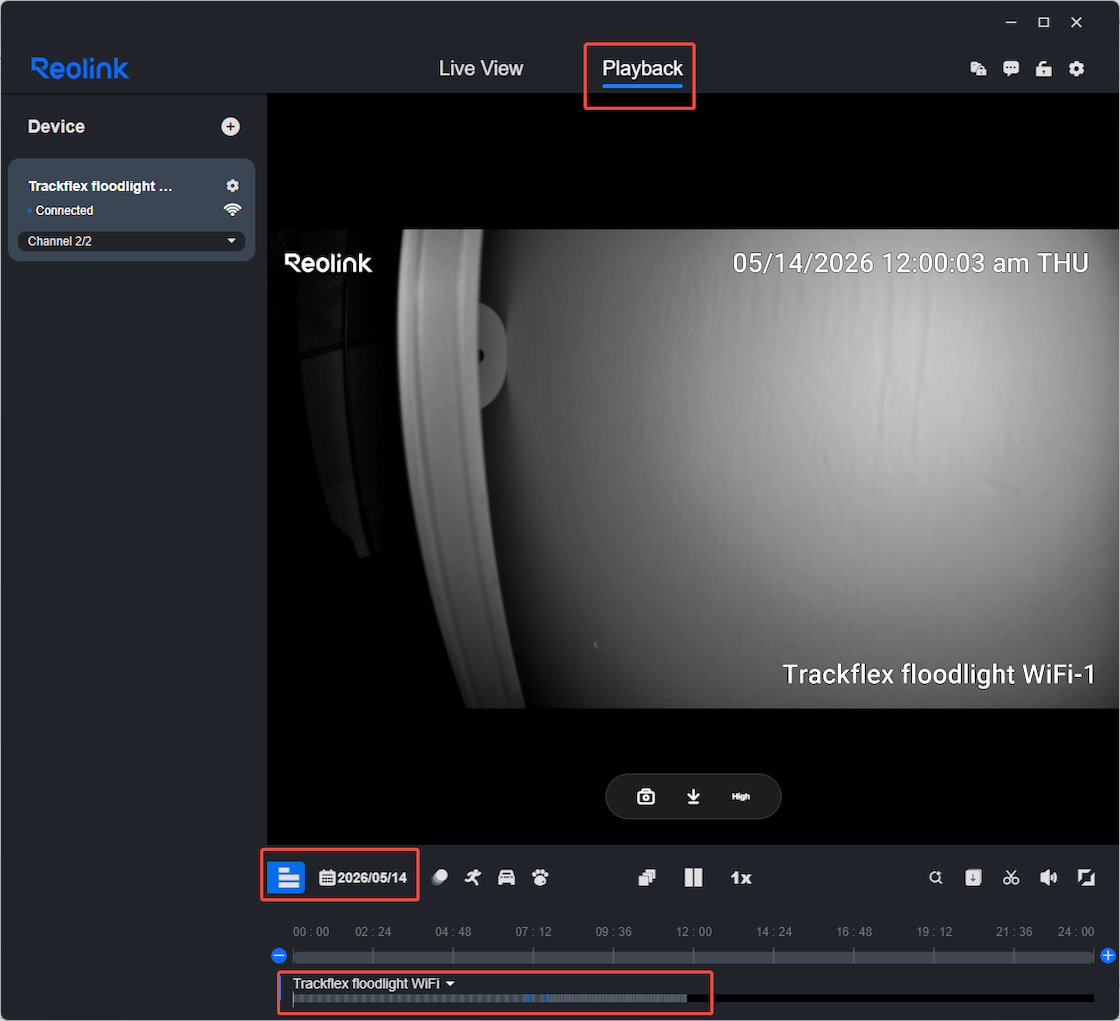Toggle the person detection filter
1120x1021 pixels.
pos(473,877)
